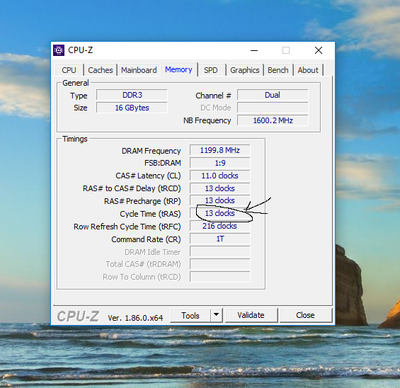Show the Graphics tab
400x388 pixels.
(245, 70)
